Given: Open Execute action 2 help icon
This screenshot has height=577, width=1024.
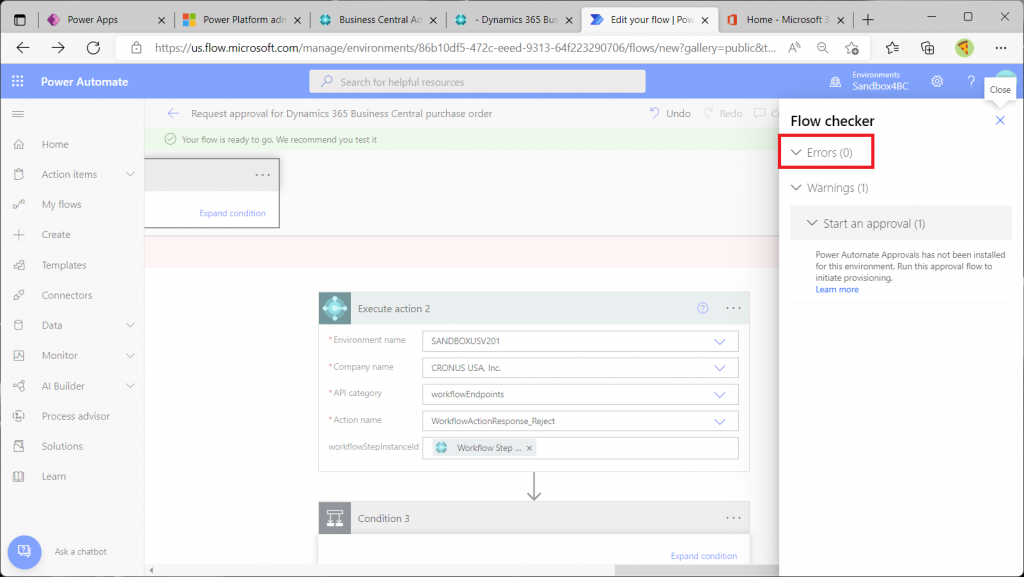Looking at the screenshot, I should (703, 309).
